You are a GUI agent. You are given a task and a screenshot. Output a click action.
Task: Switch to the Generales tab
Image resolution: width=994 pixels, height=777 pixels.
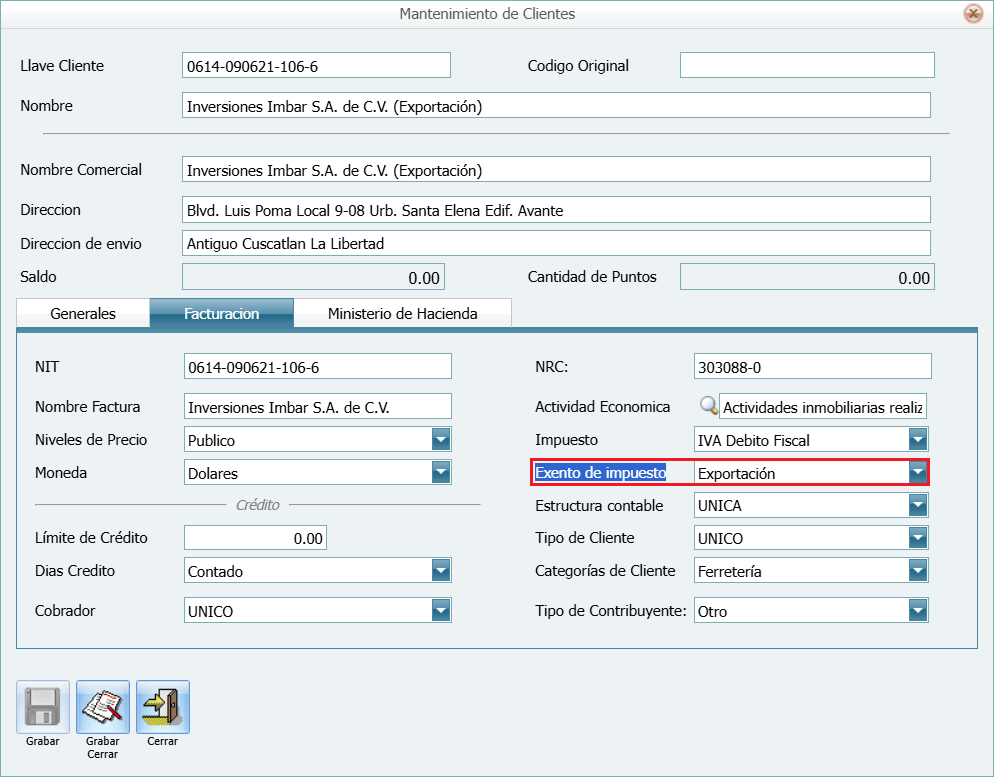83,313
